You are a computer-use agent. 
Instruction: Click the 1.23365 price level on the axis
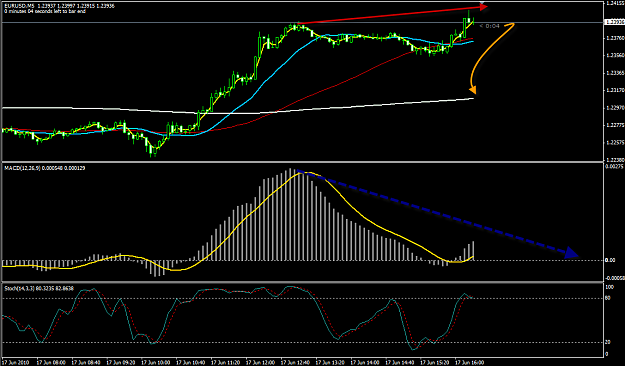614,73
